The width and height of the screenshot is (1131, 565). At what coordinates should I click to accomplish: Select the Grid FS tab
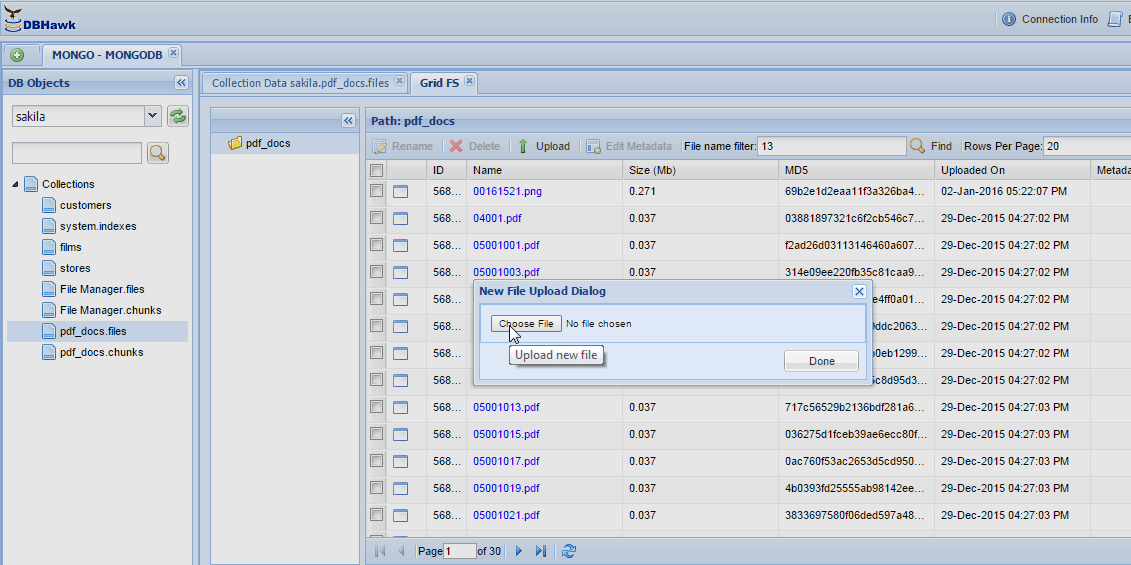coord(439,83)
